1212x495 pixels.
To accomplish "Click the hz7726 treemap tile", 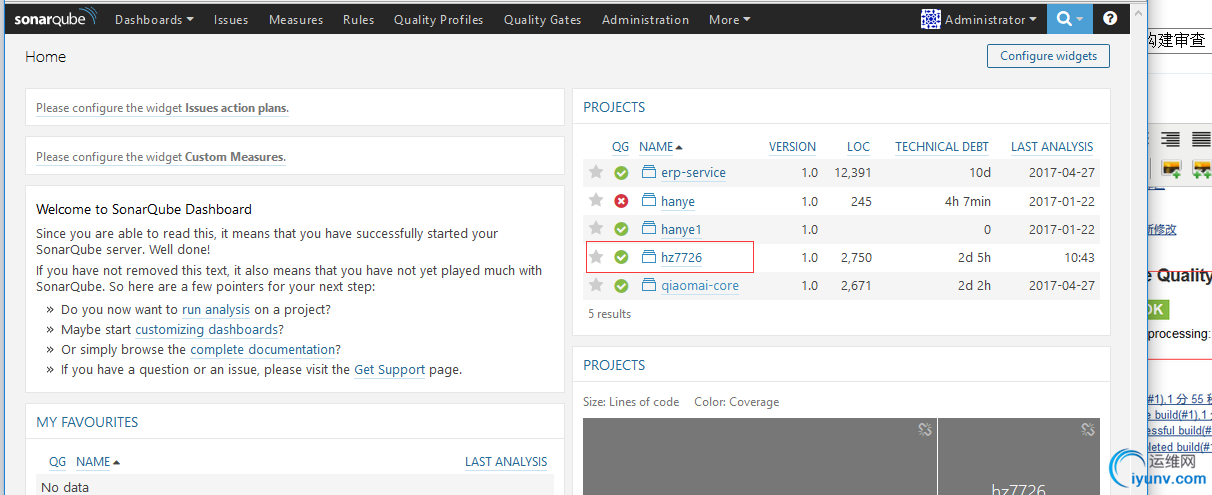I will point(1018,458).
